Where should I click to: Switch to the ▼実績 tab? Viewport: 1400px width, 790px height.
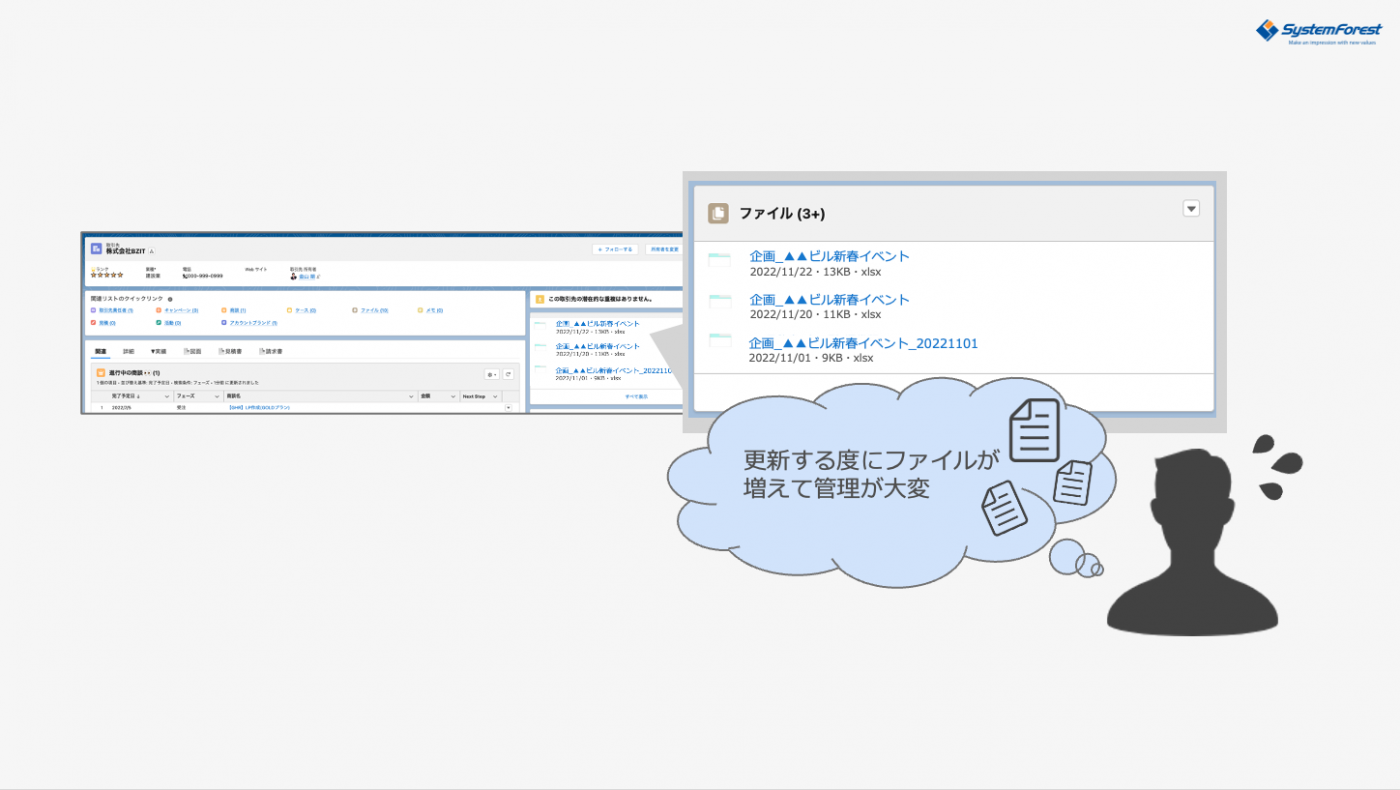click(x=158, y=351)
